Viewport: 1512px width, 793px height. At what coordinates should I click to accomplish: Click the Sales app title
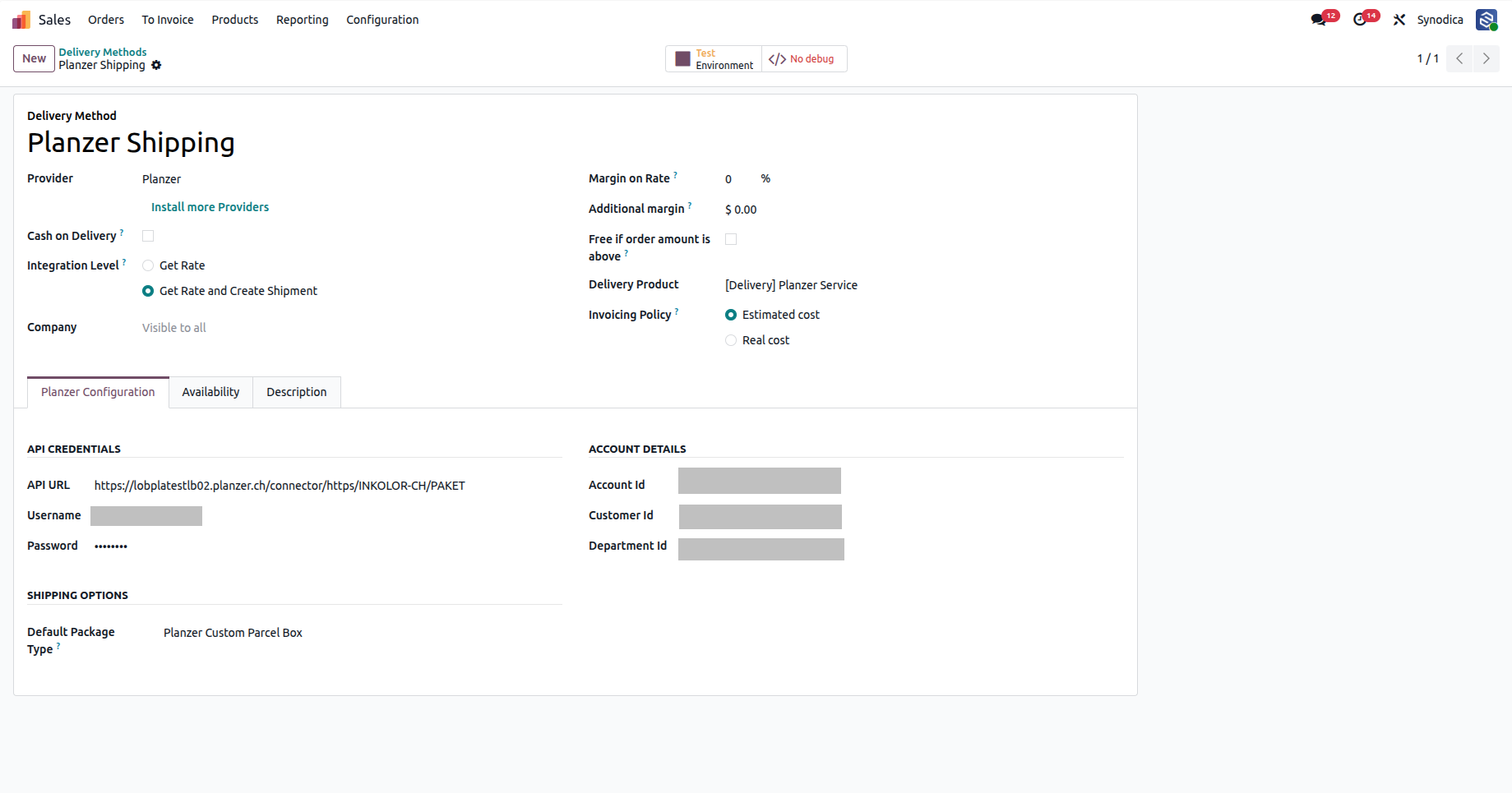(54, 20)
